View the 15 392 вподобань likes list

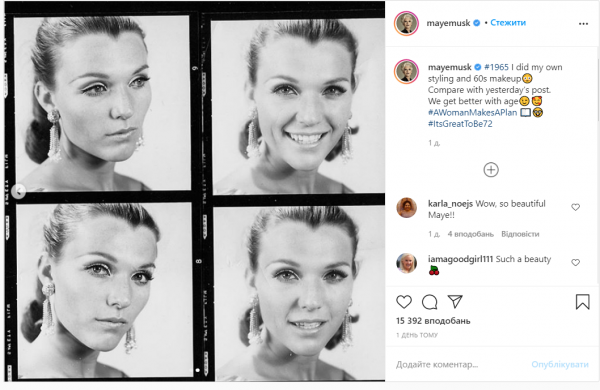click(x=433, y=321)
